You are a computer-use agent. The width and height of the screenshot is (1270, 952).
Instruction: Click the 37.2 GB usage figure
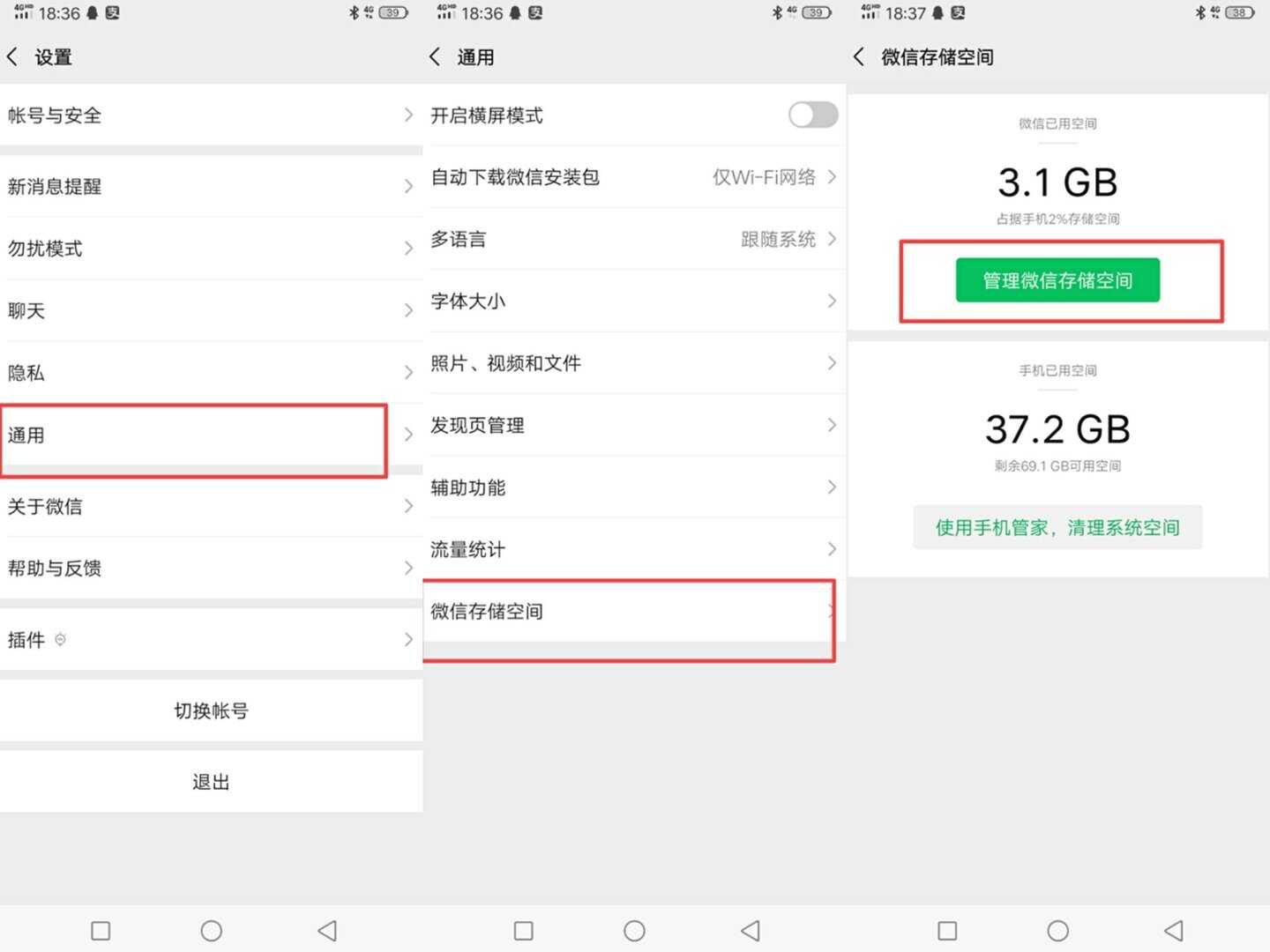click(x=1057, y=429)
